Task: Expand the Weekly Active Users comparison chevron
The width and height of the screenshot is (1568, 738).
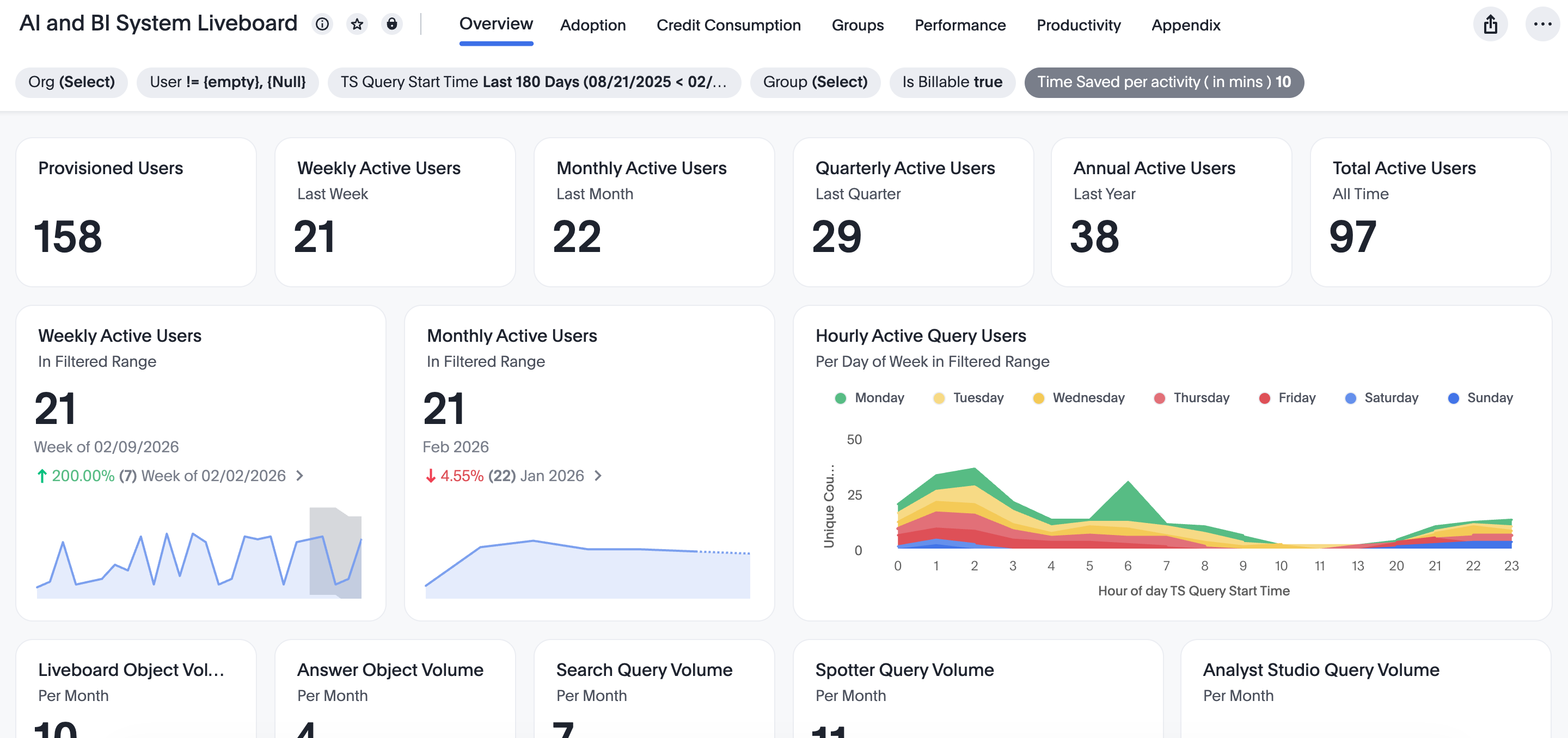Action: [300, 476]
